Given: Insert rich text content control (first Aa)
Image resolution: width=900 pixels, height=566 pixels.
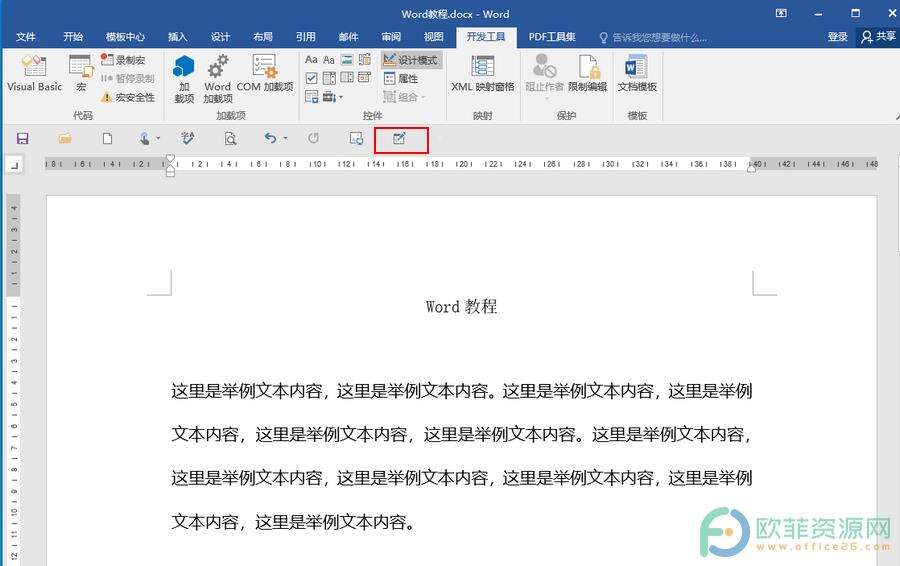Looking at the screenshot, I should 311,60.
